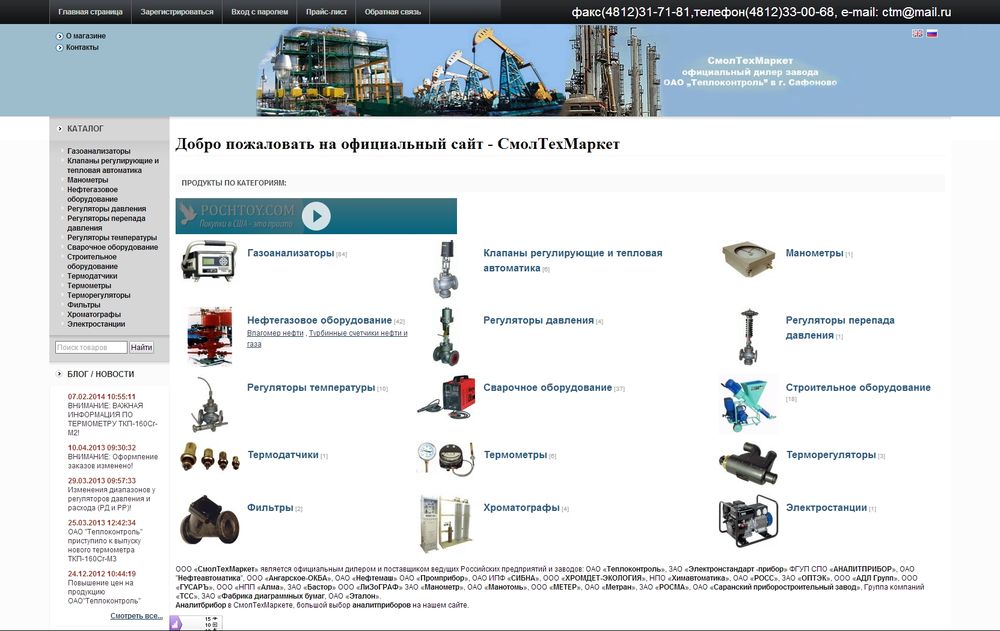Image resolution: width=1000 pixels, height=631 pixels.
Task: Switch language with the Russian flag icon
Action: [x=932, y=33]
